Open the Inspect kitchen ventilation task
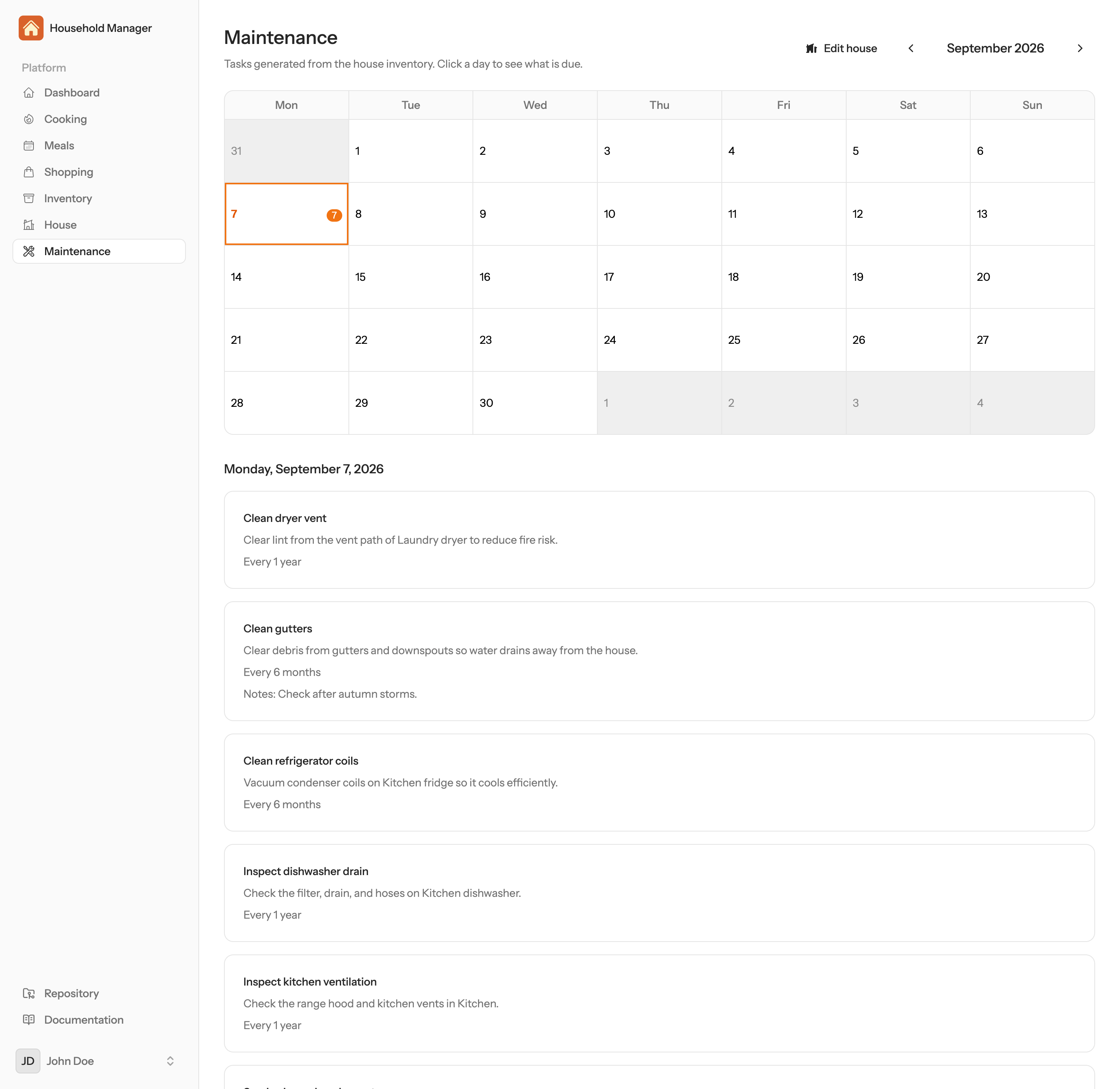This screenshot has width=1120, height=1089. click(x=659, y=1003)
